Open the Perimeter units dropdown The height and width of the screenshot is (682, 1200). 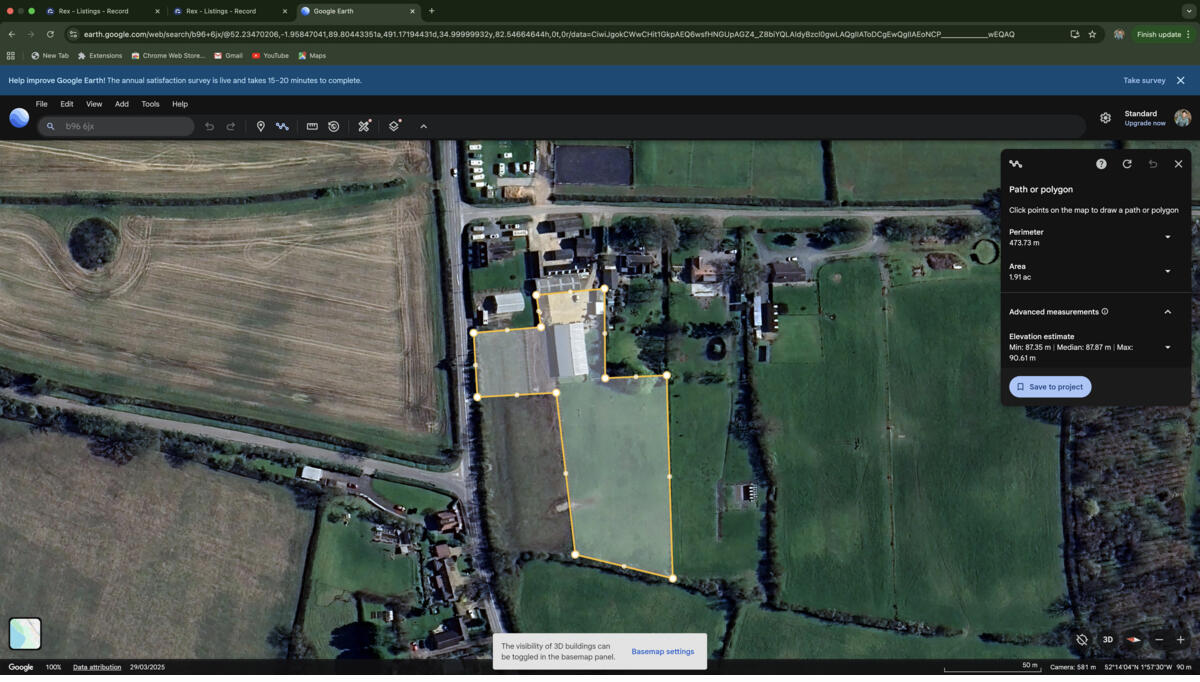(x=1167, y=238)
